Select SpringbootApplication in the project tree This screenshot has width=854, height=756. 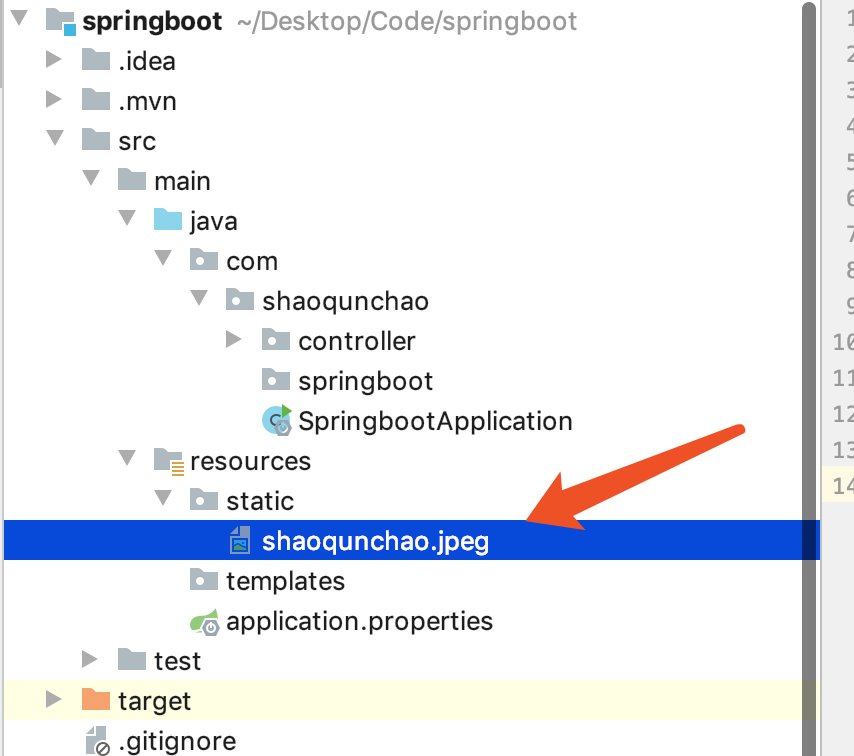434,420
